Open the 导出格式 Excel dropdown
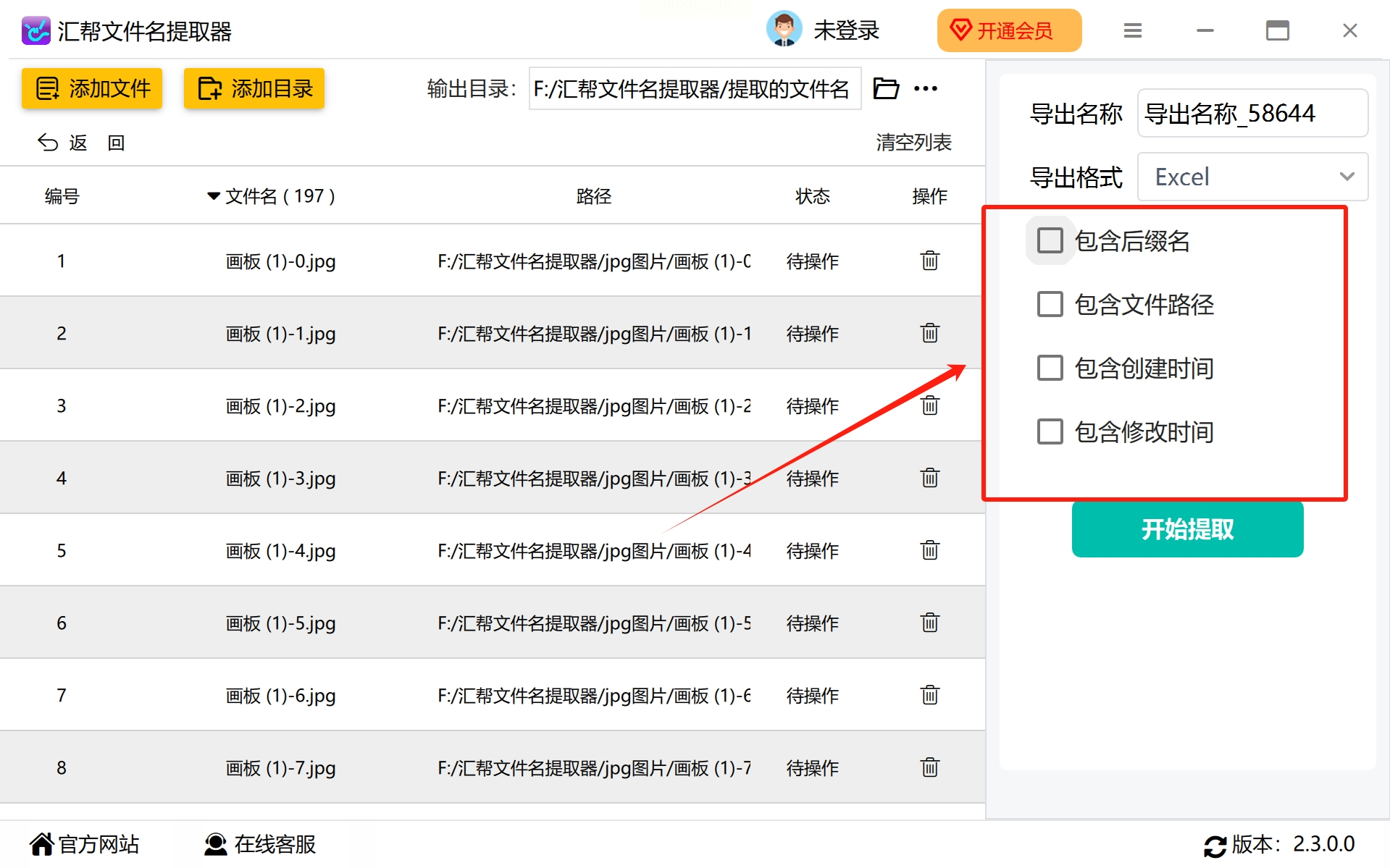The width and height of the screenshot is (1390, 868). click(x=1252, y=177)
